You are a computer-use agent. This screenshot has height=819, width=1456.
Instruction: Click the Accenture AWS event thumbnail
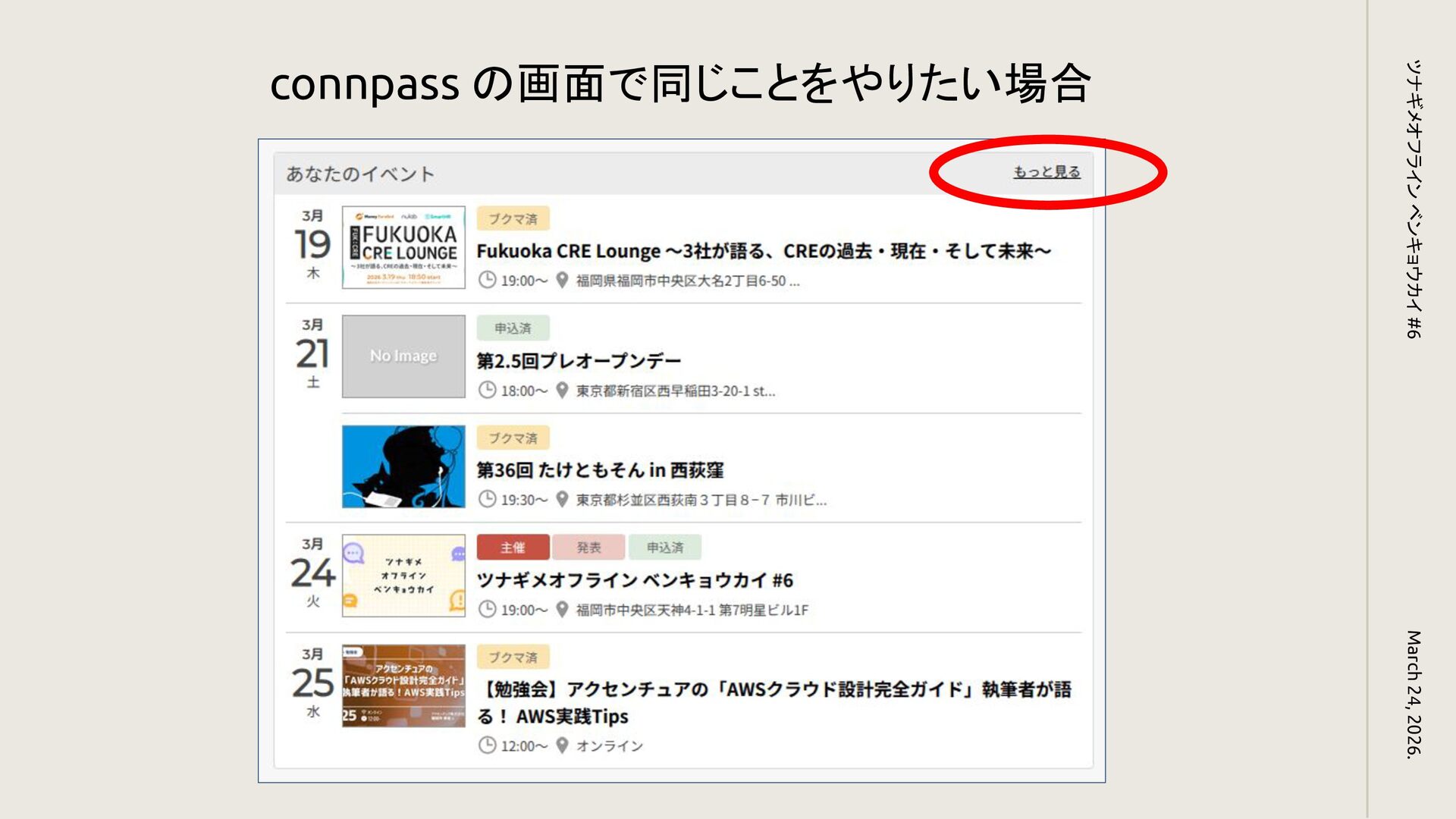tap(403, 686)
